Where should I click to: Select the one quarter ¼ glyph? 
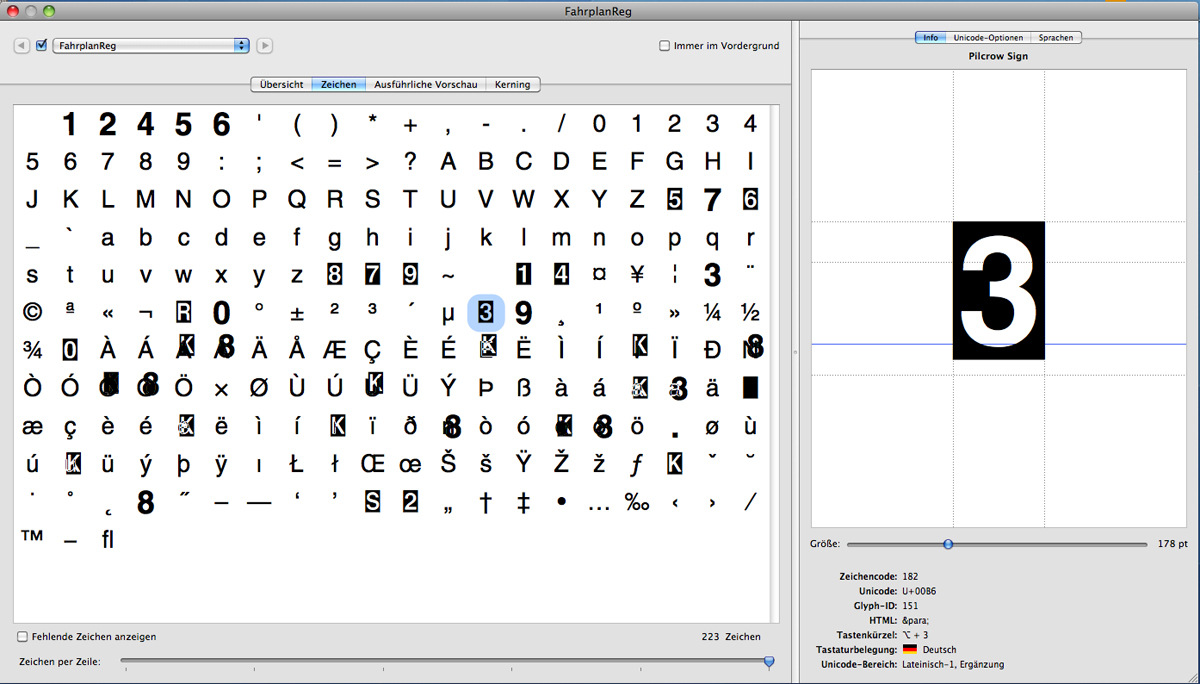(712, 312)
